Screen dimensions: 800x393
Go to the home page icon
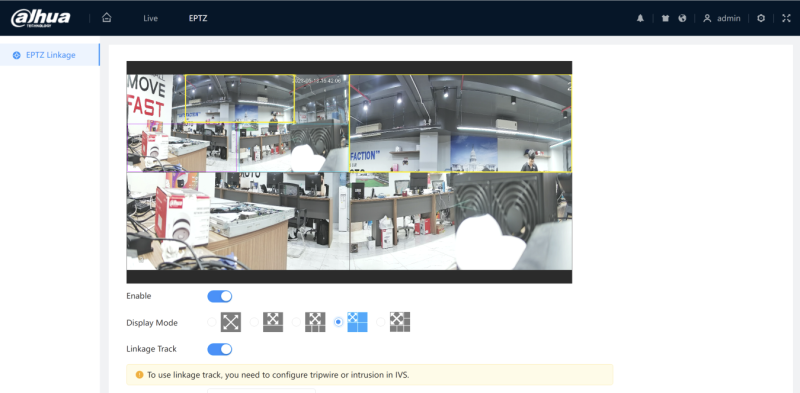point(106,18)
